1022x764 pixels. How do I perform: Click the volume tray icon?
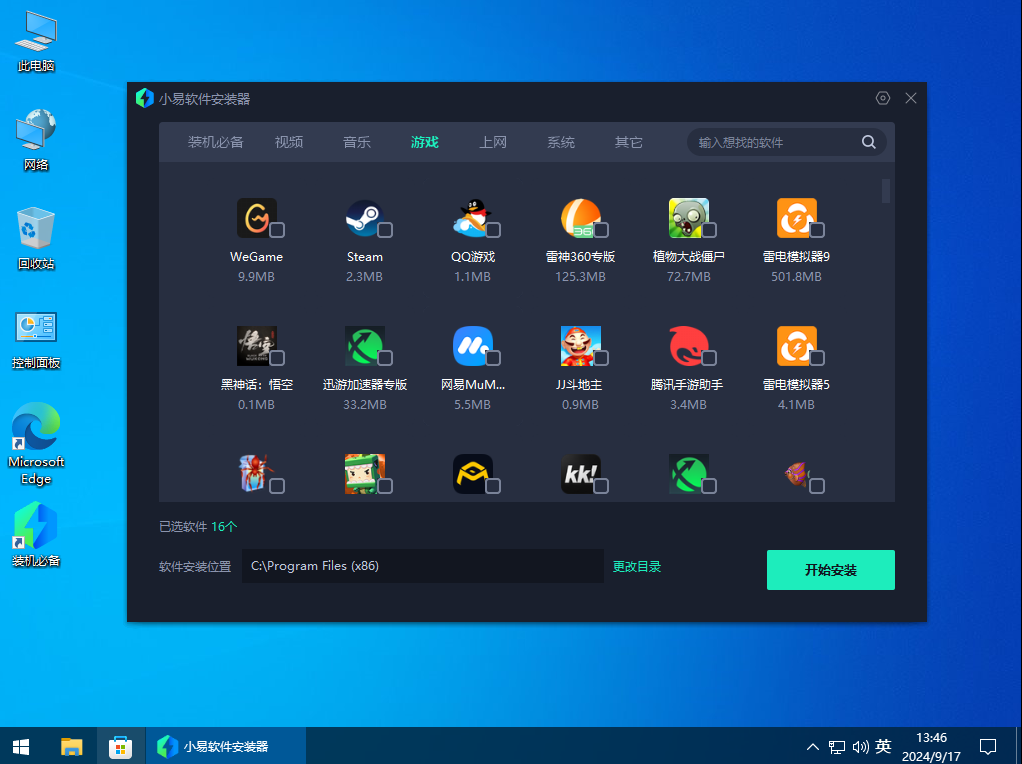tap(860, 746)
